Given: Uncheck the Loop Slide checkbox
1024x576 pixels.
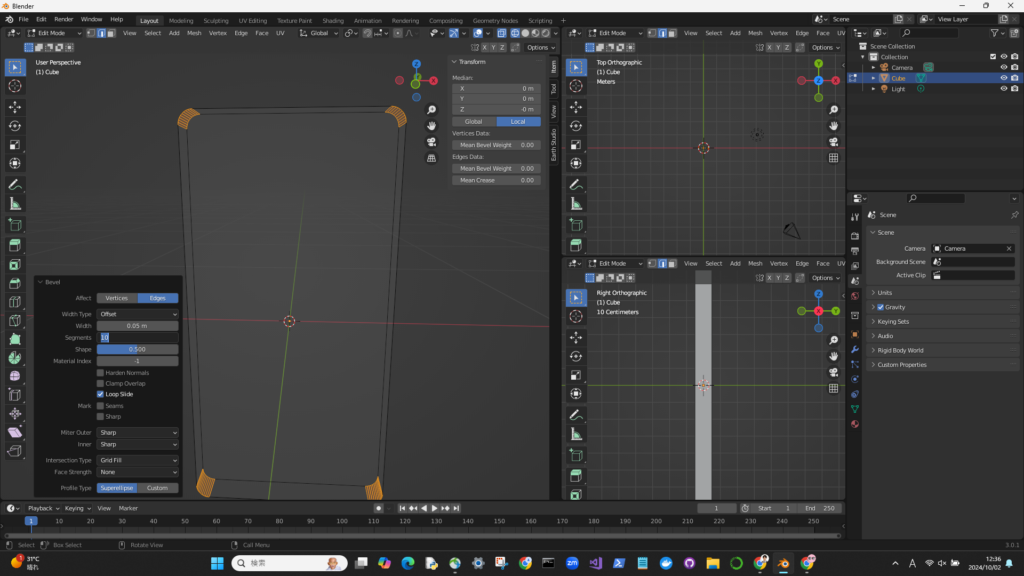Looking at the screenshot, I should click(x=100, y=394).
